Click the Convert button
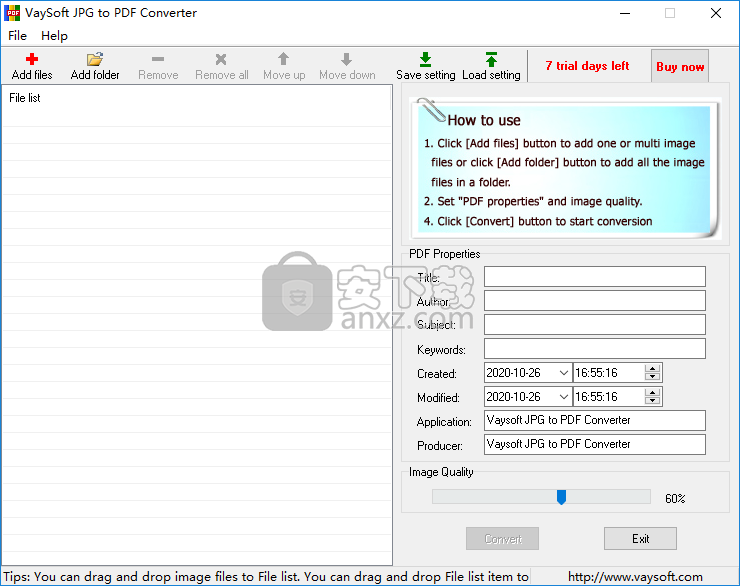This screenshot has height=586, width=740. (503, 538)
